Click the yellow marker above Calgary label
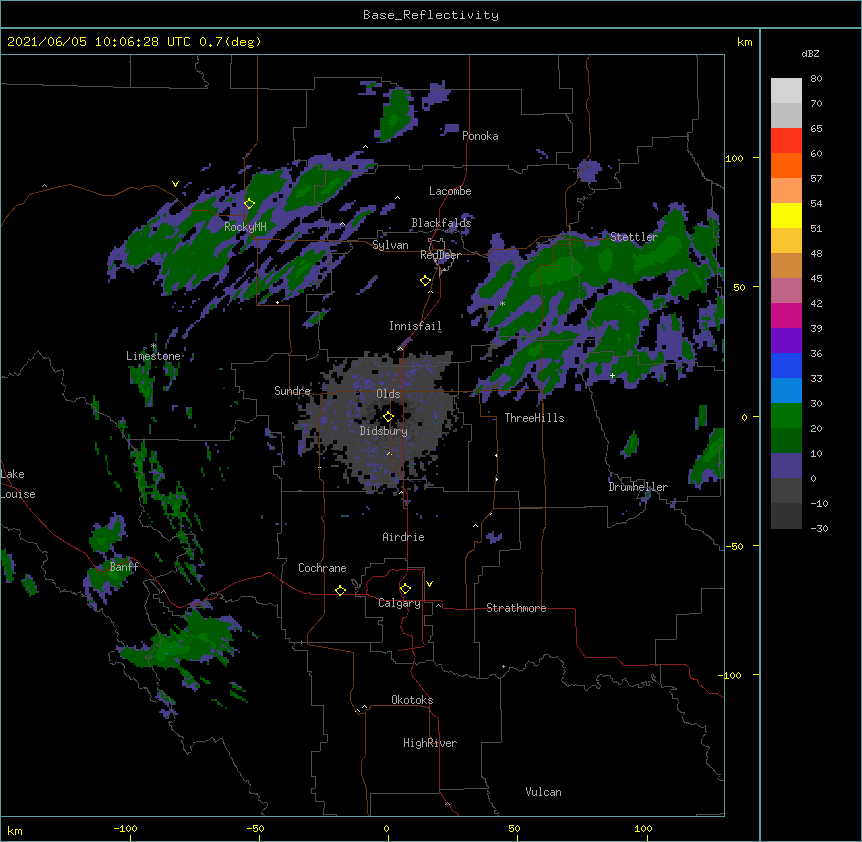Screen dimensions: 862x842 pyautogui.click(x=405, y=589)
